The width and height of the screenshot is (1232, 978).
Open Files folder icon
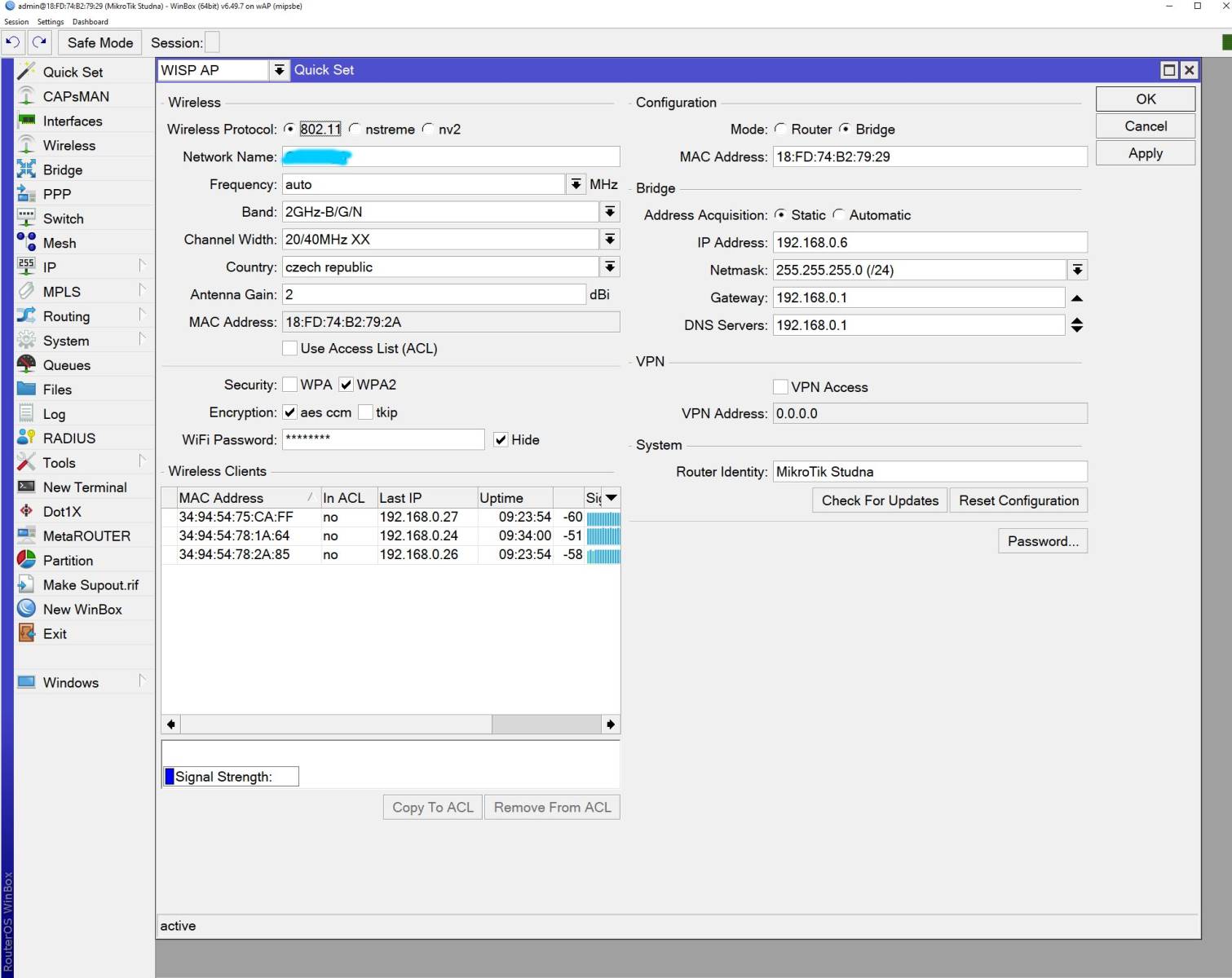click(x=26, y=389)
